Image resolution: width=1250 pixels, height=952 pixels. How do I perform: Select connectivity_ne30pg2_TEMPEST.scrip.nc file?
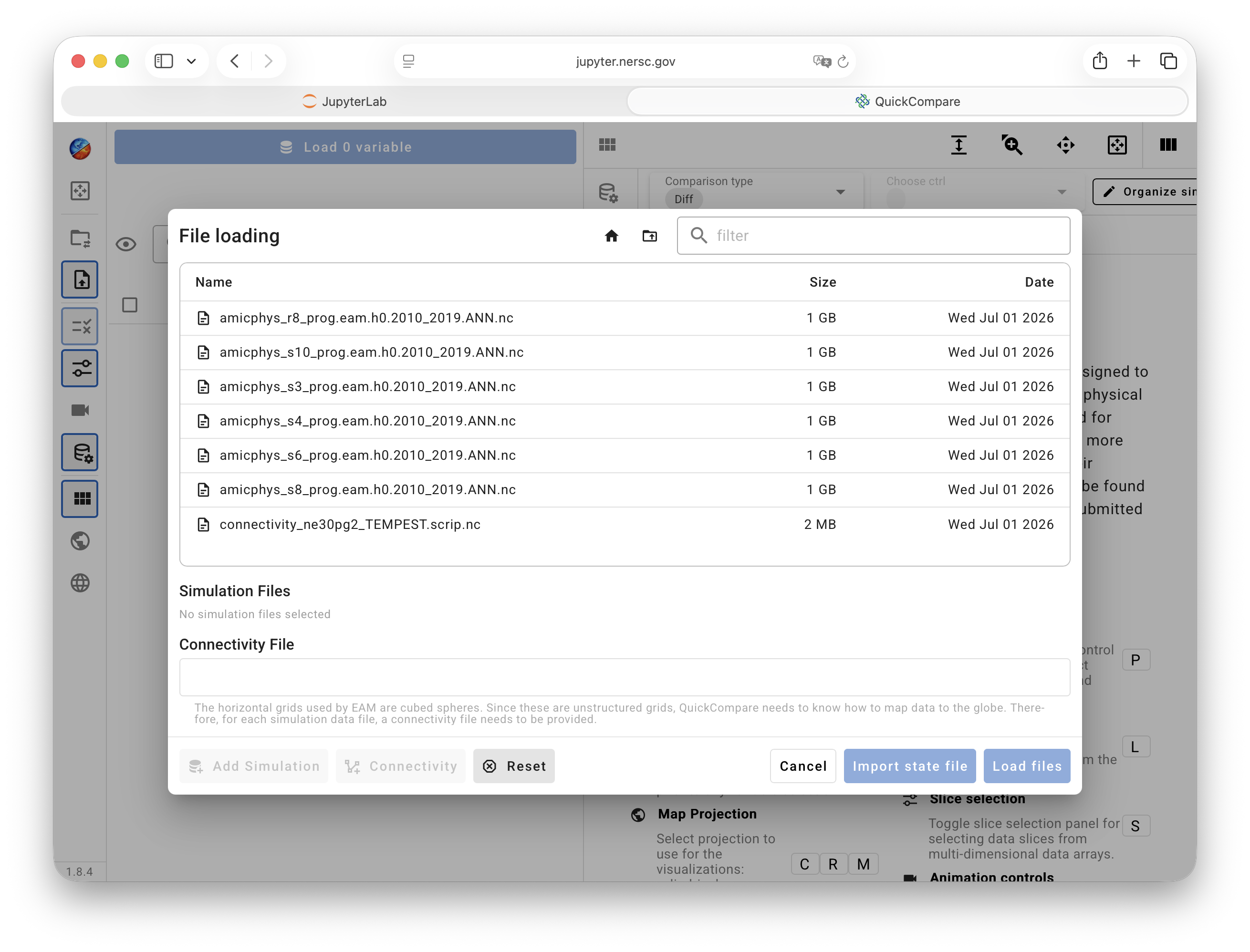[625, 525]
